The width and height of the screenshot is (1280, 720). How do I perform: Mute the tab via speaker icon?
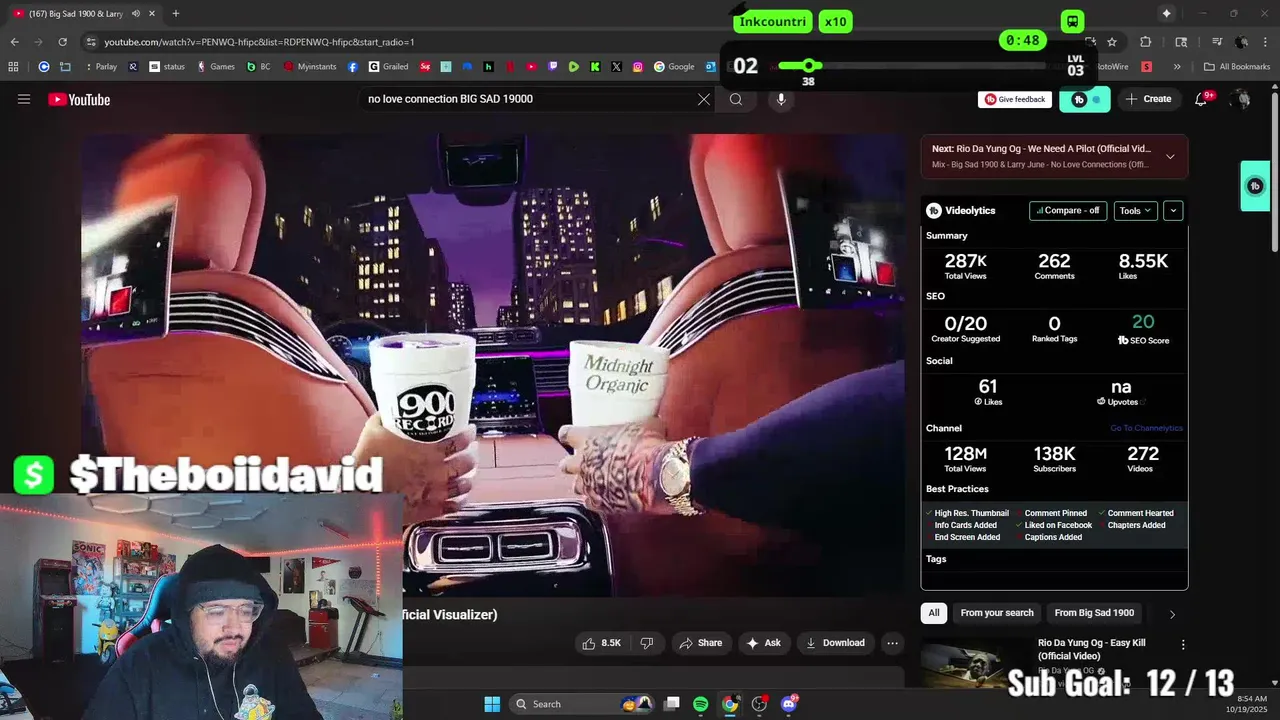pyautogui.click(x=135, y=13)
